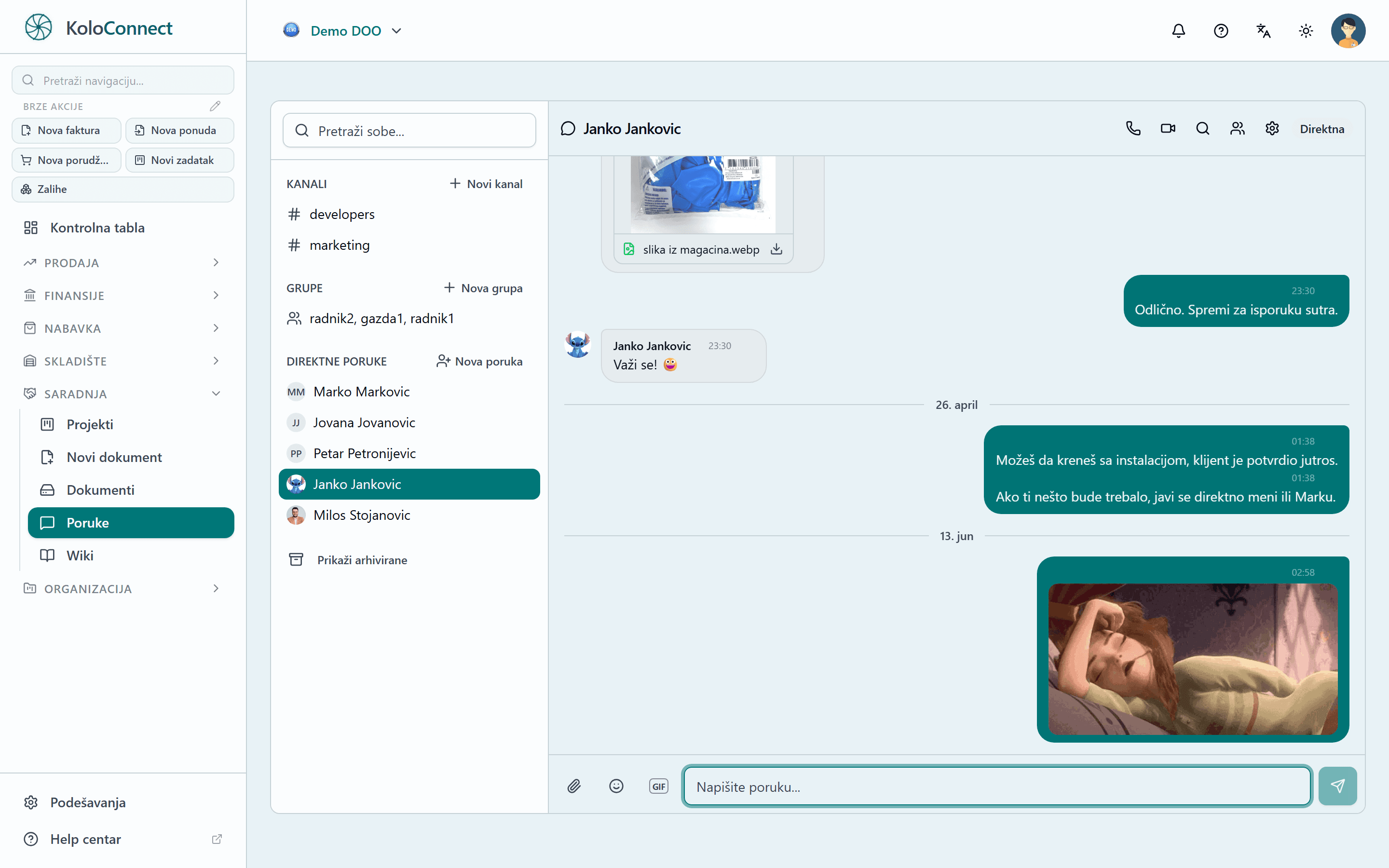Open the sleeping girl GIF sent at 02:58

point(1193,659)
